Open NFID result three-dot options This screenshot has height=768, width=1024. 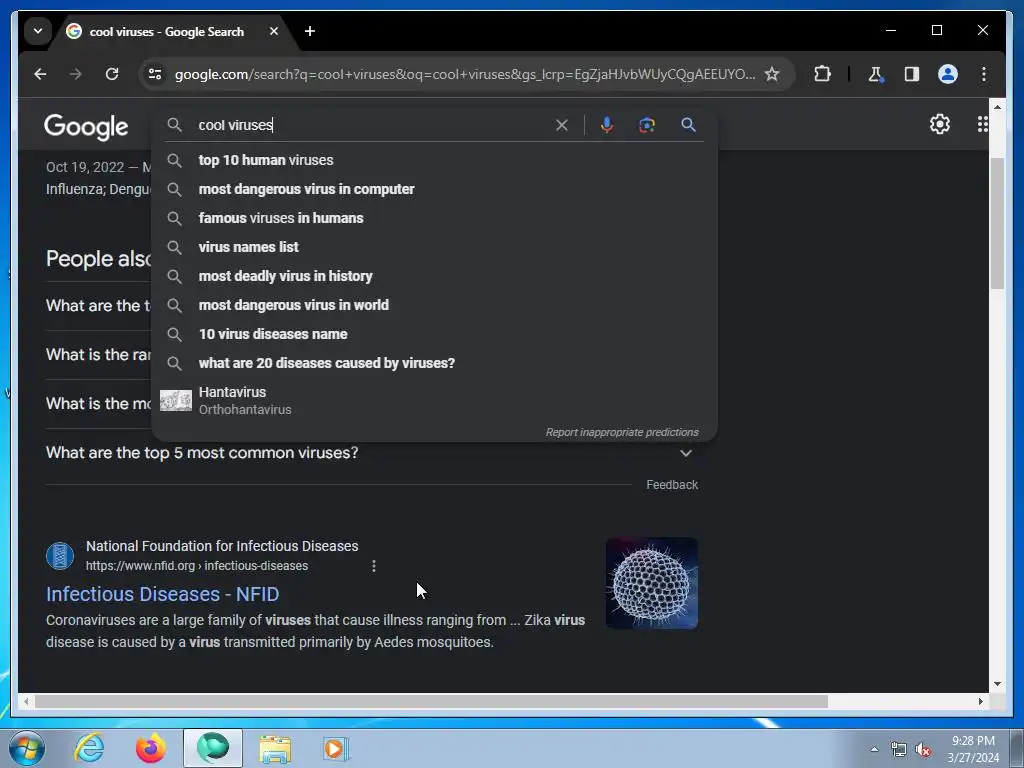[374, 566]
